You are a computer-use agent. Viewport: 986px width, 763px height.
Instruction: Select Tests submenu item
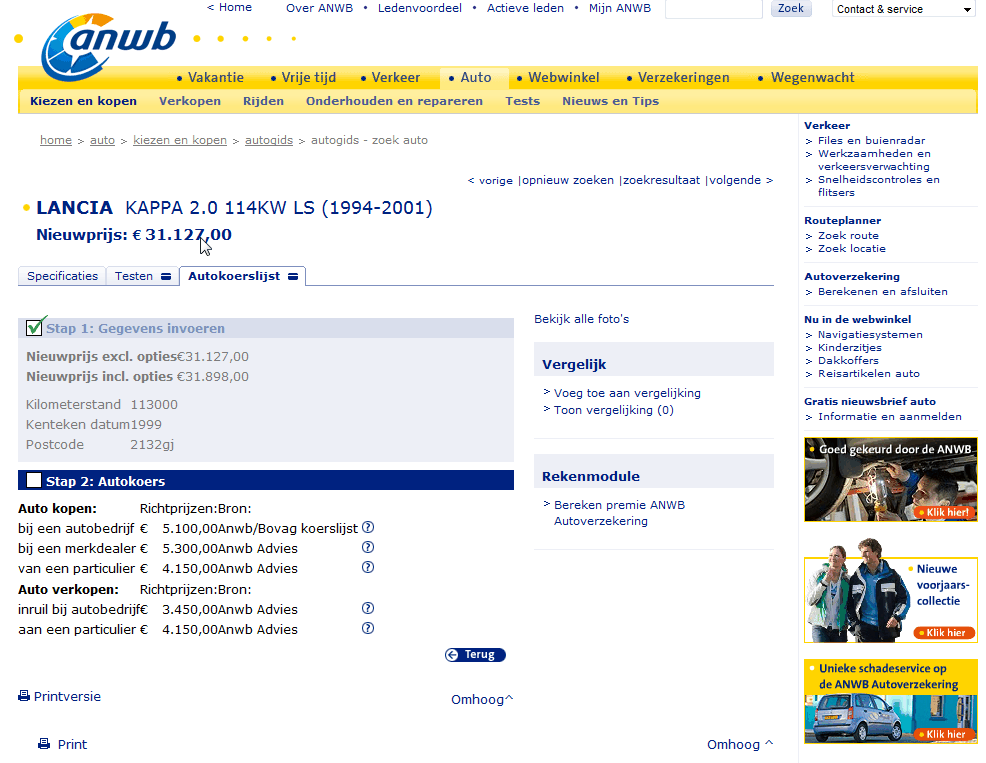point(523,101)
